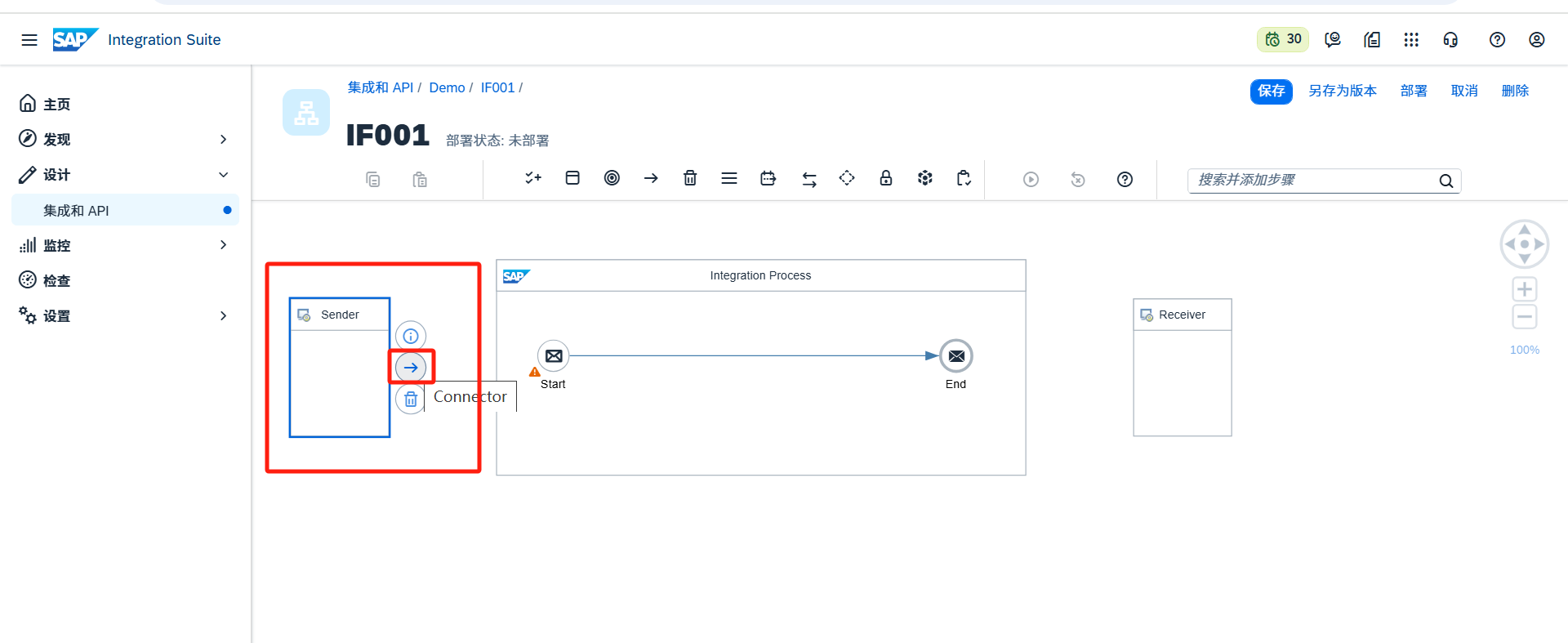Click the 删除 button
The image size is (1568, 643).
point(1515,91)
